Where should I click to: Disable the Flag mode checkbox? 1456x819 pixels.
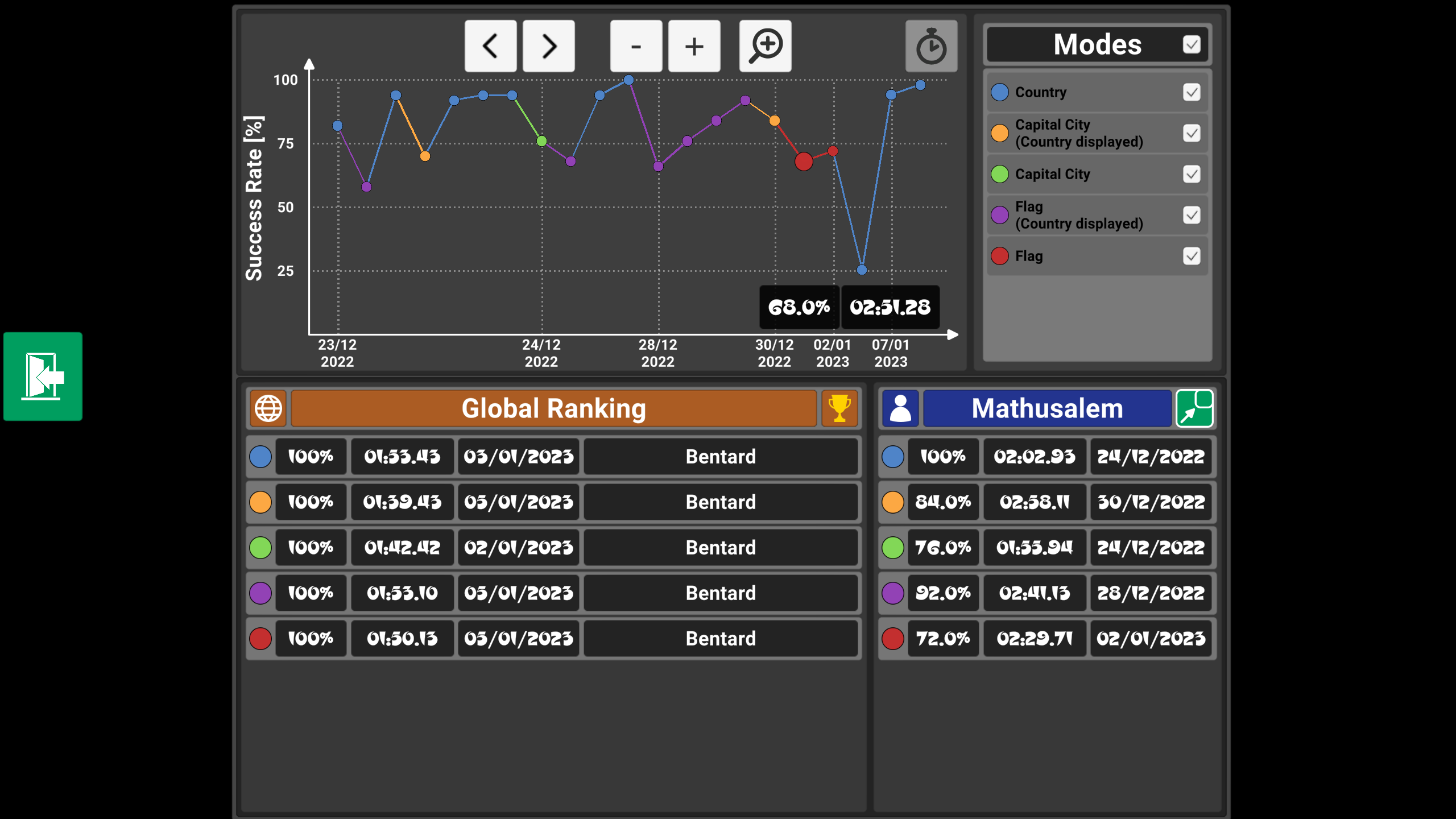pyautogui.click(x=1192, y=256)
